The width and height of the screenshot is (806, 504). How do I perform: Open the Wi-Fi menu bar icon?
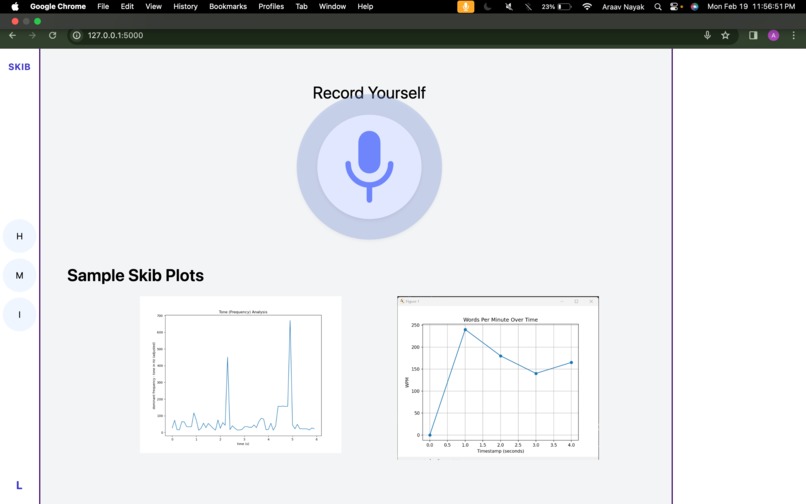[x=587, y=7]
